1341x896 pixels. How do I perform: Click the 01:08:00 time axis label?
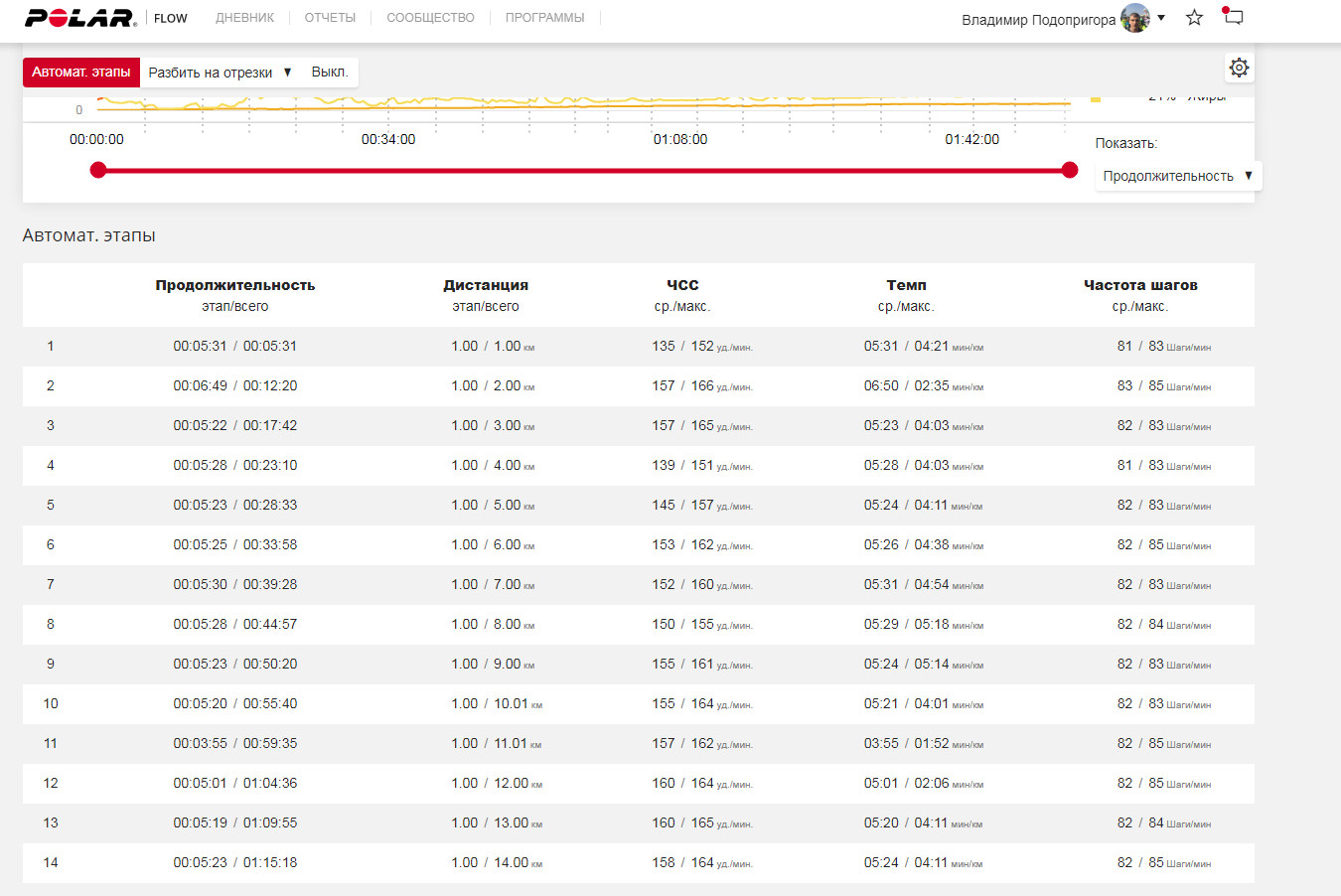pyautogui.click(x=680, y=139)
